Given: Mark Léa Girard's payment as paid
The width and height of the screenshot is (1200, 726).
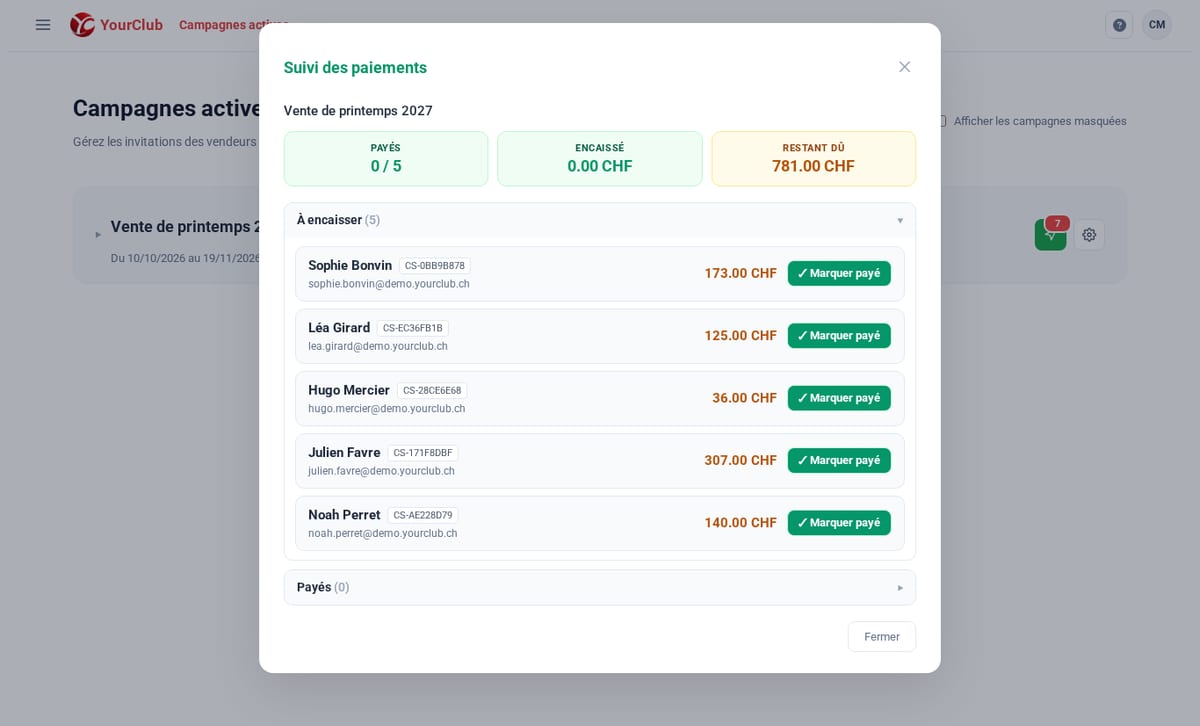Looking at the screenshot, I should pyautogui.click(x=839, y=335).
